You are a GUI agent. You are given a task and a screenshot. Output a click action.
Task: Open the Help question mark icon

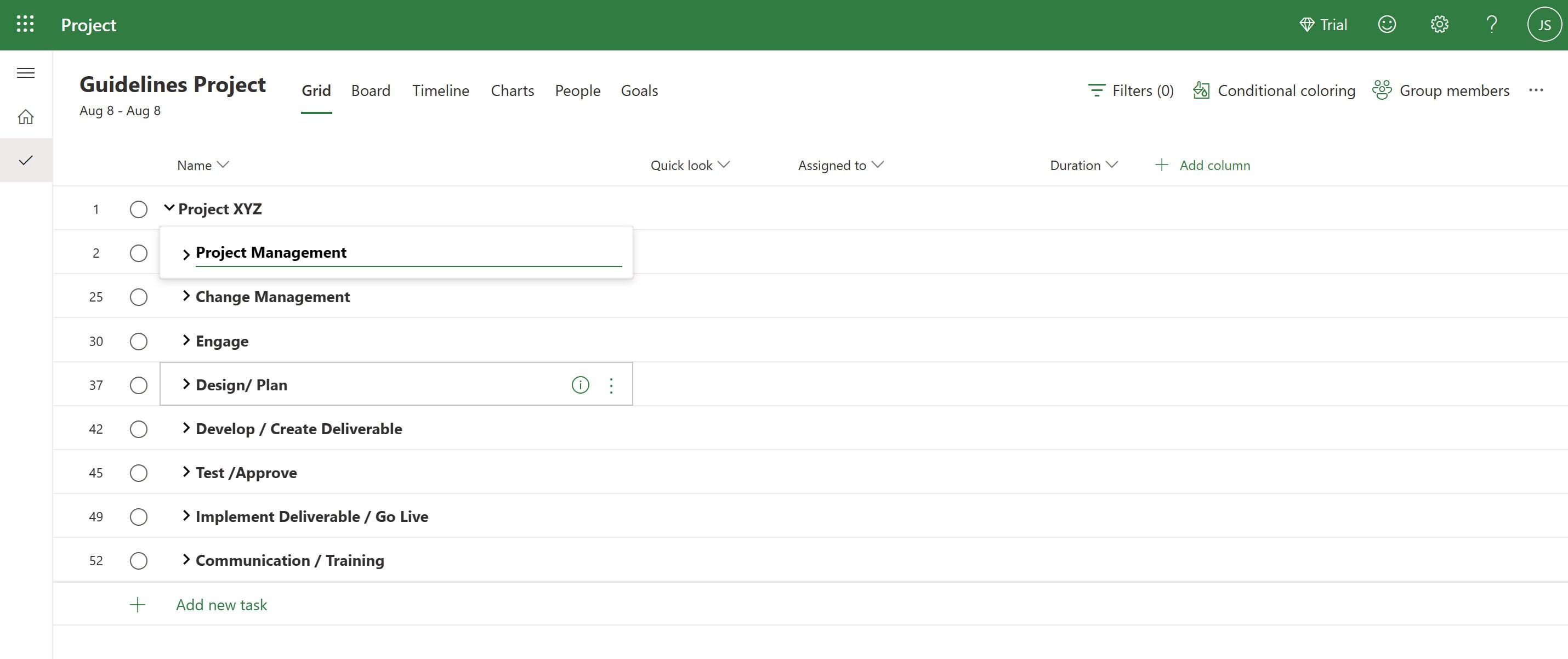pyautogui.click(x=1492, y=24)
